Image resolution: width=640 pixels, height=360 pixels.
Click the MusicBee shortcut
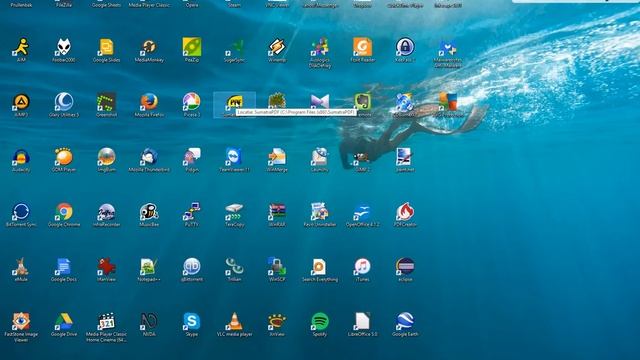149,212
